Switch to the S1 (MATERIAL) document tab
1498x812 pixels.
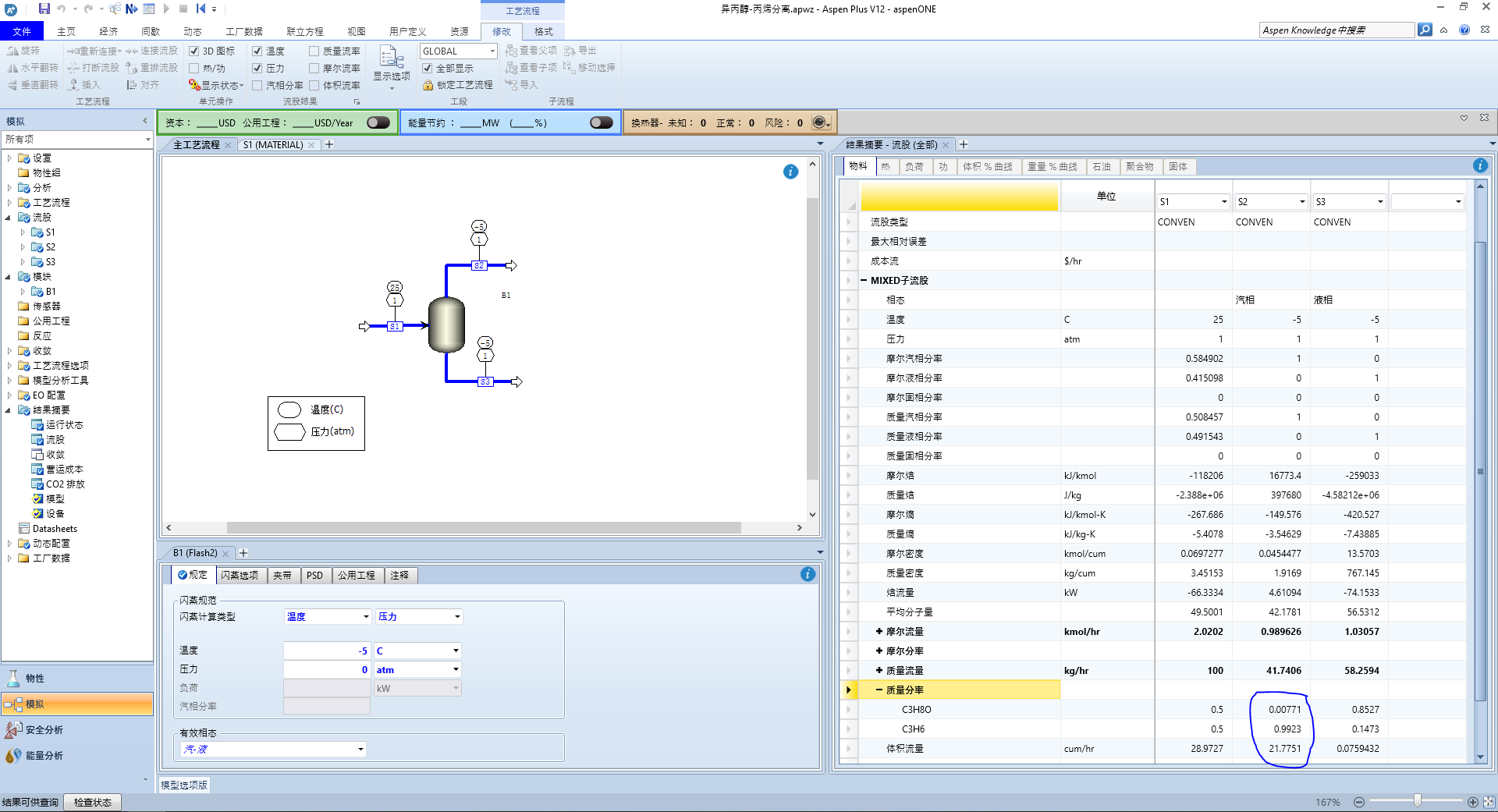point(273,144)
